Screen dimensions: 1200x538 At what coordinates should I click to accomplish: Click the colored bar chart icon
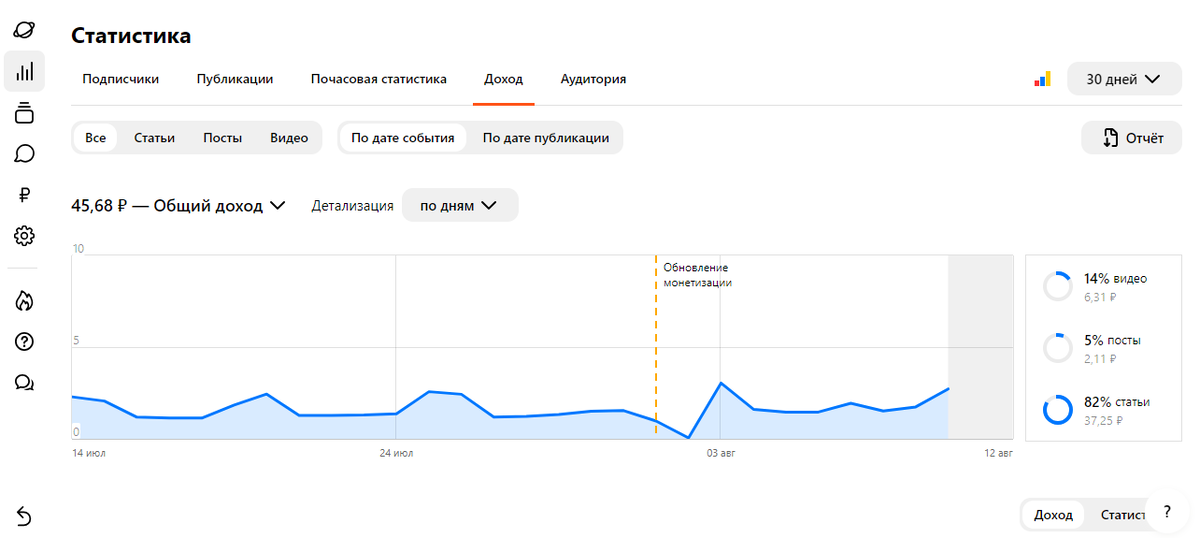(x=1042, y=79)
